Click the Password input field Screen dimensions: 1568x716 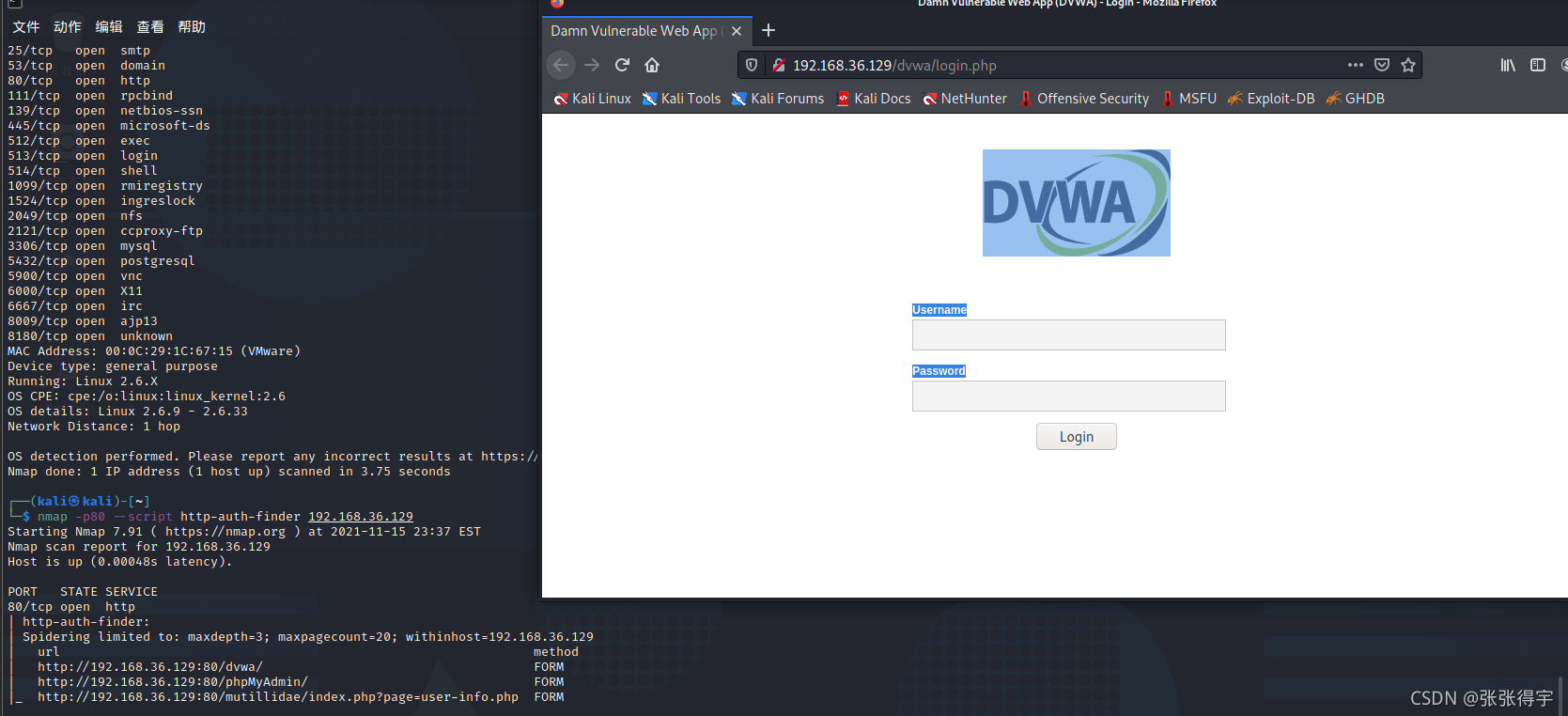[x=1068, y=396]
